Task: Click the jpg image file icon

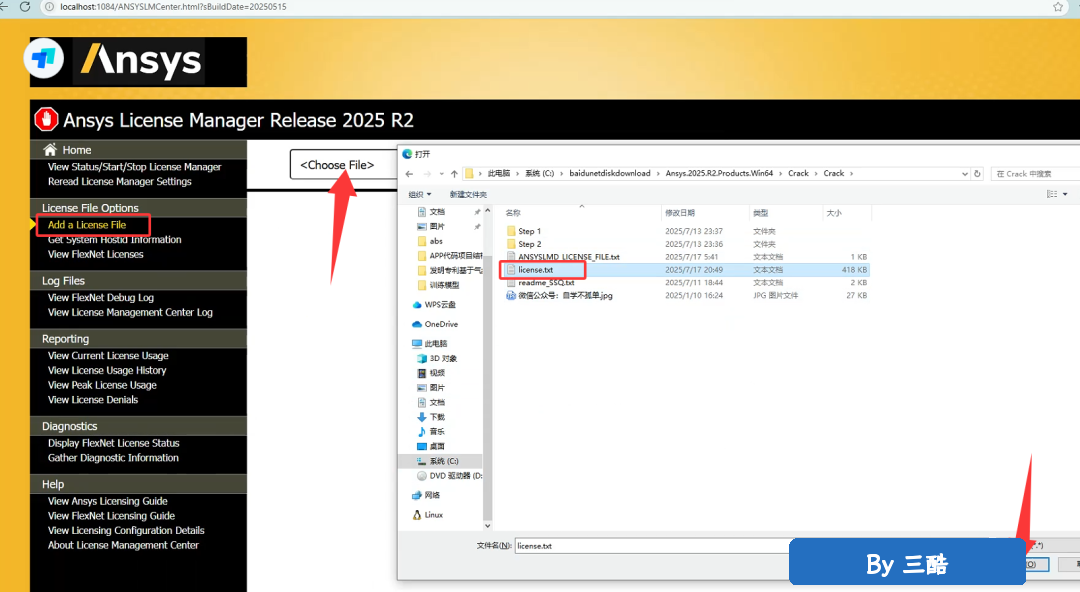Action: [x=511, y=296]
